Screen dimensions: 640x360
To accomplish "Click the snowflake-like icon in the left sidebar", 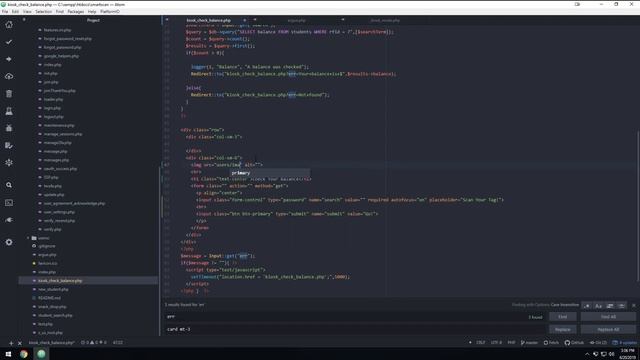I will point(9,162).
